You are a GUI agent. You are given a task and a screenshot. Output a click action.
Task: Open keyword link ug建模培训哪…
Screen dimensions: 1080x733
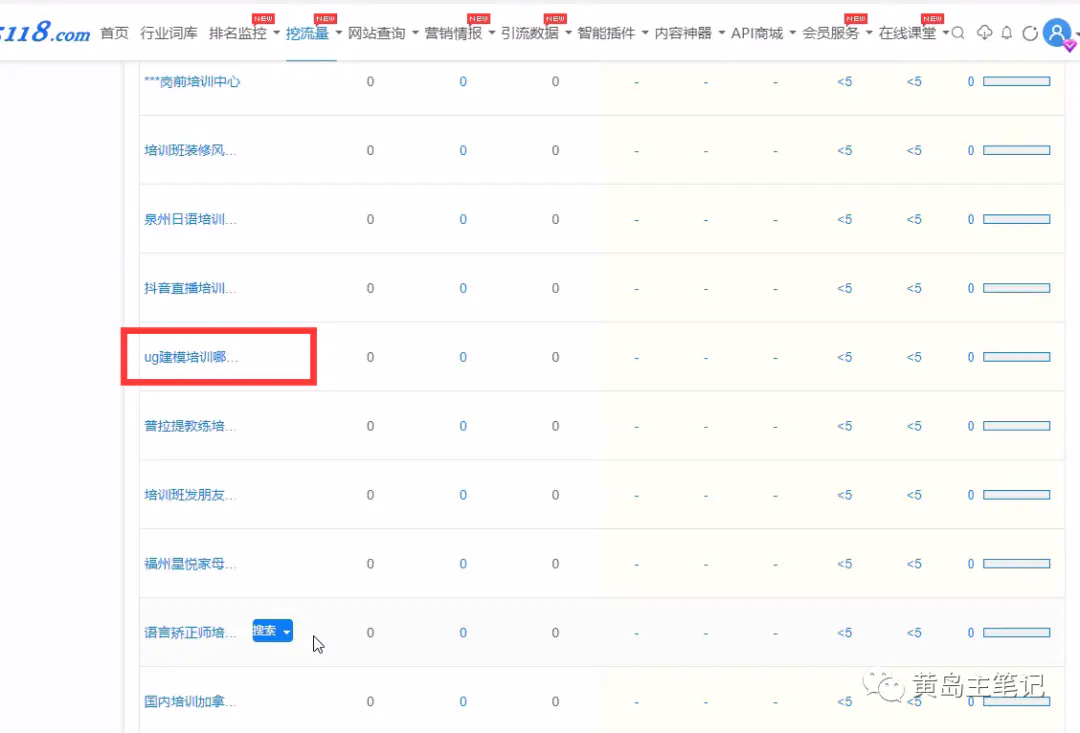[x=192, y=357]
